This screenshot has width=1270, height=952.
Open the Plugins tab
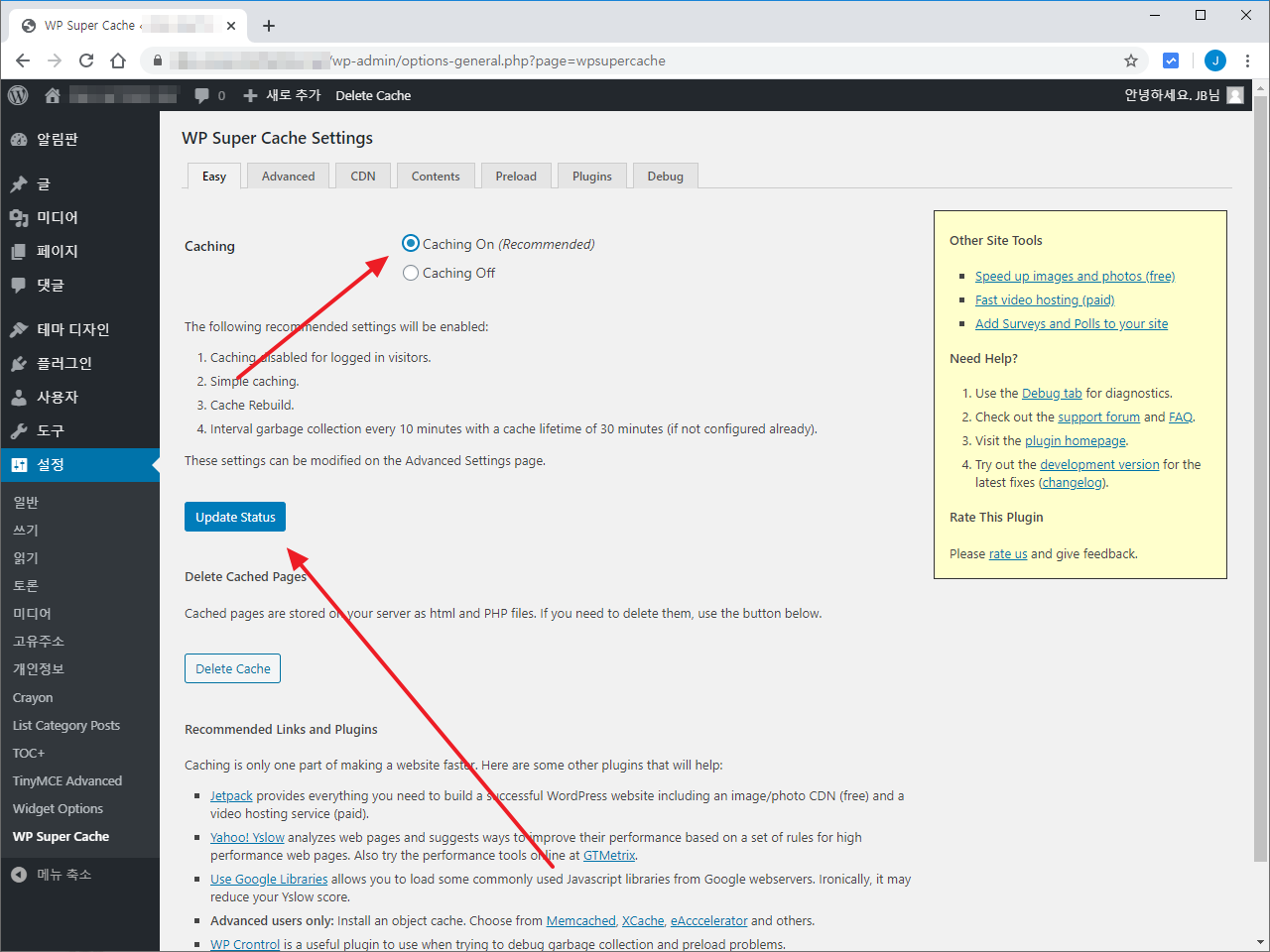pos(592,176)
